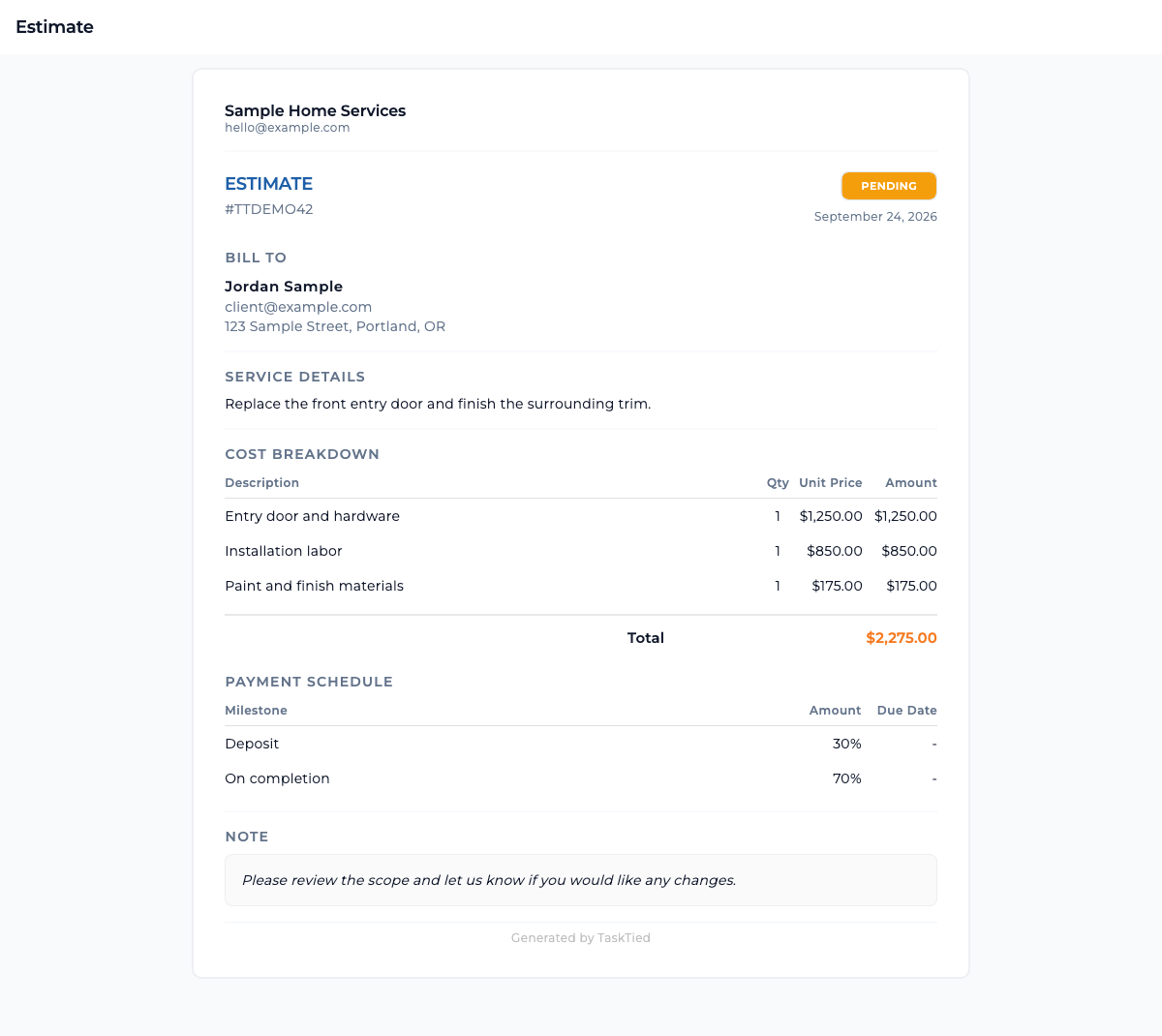1162x1036 pixels.
Task: Select the Paint and finish materials row
Action: 581,586
